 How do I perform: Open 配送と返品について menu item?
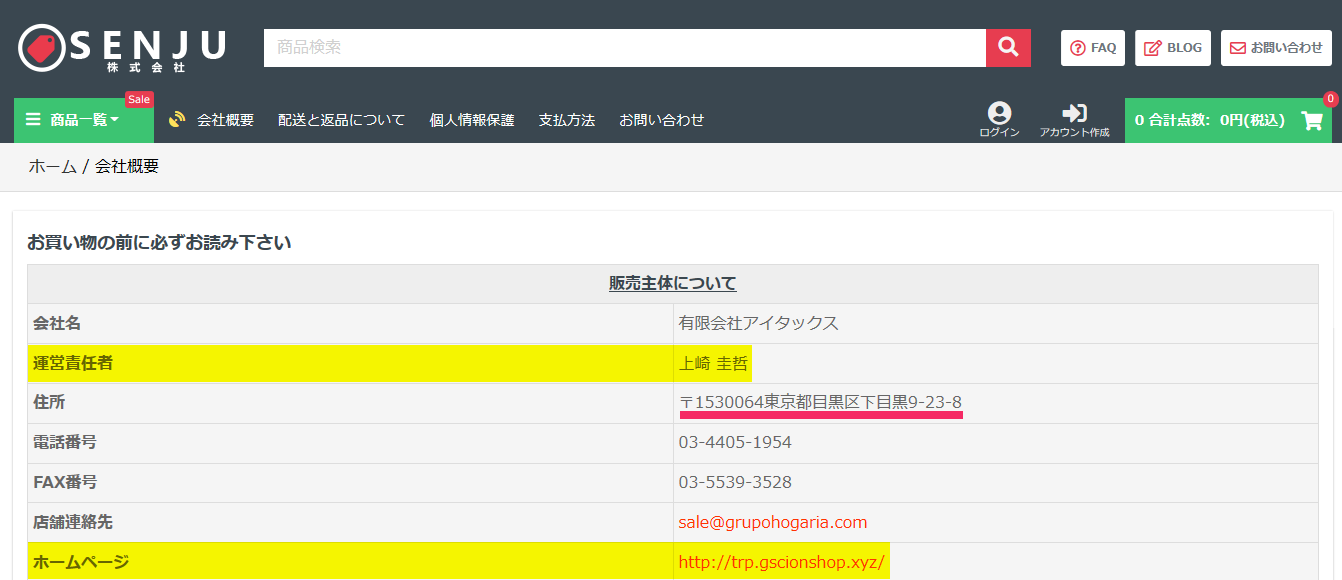coord(341,120)
